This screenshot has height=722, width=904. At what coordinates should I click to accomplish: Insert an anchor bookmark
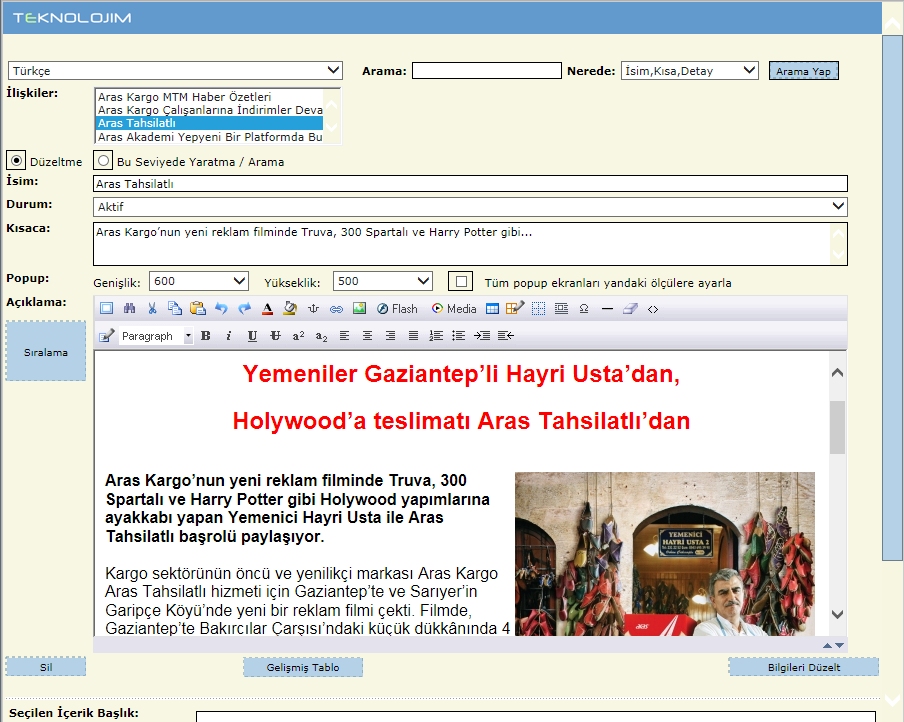point(313,309)
